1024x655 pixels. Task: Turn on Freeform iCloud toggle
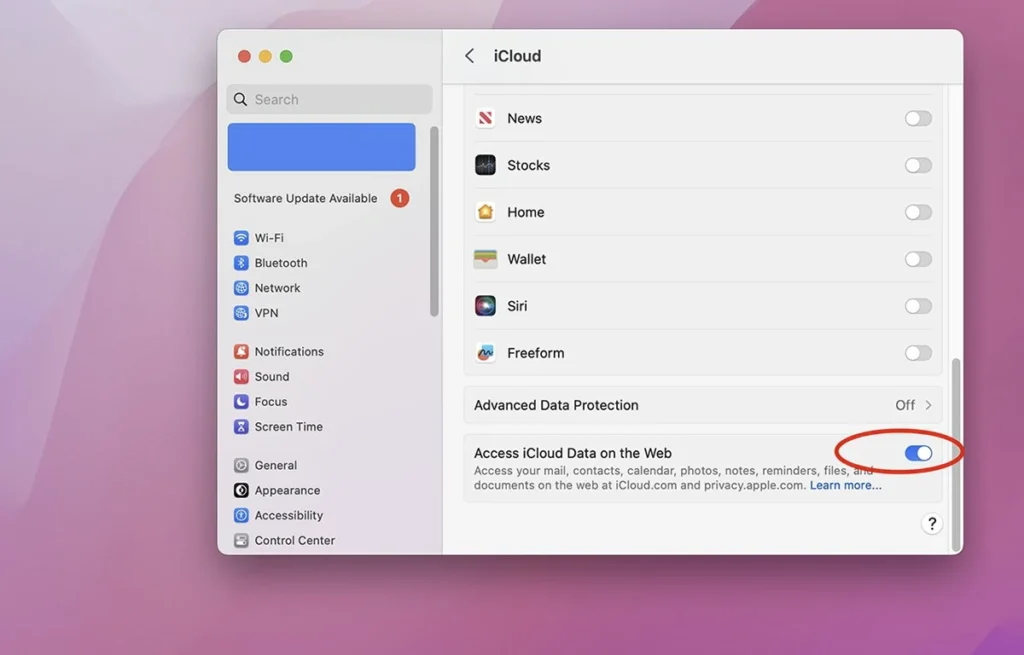[x=918, y=353]
